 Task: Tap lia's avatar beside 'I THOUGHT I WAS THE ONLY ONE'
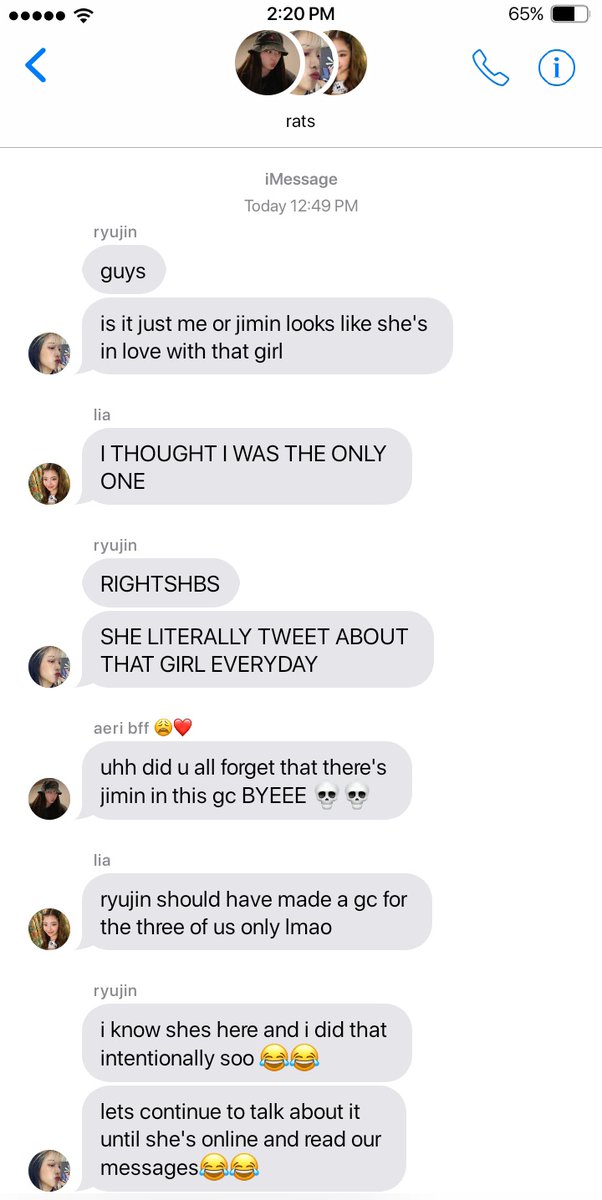coord(49,484)
